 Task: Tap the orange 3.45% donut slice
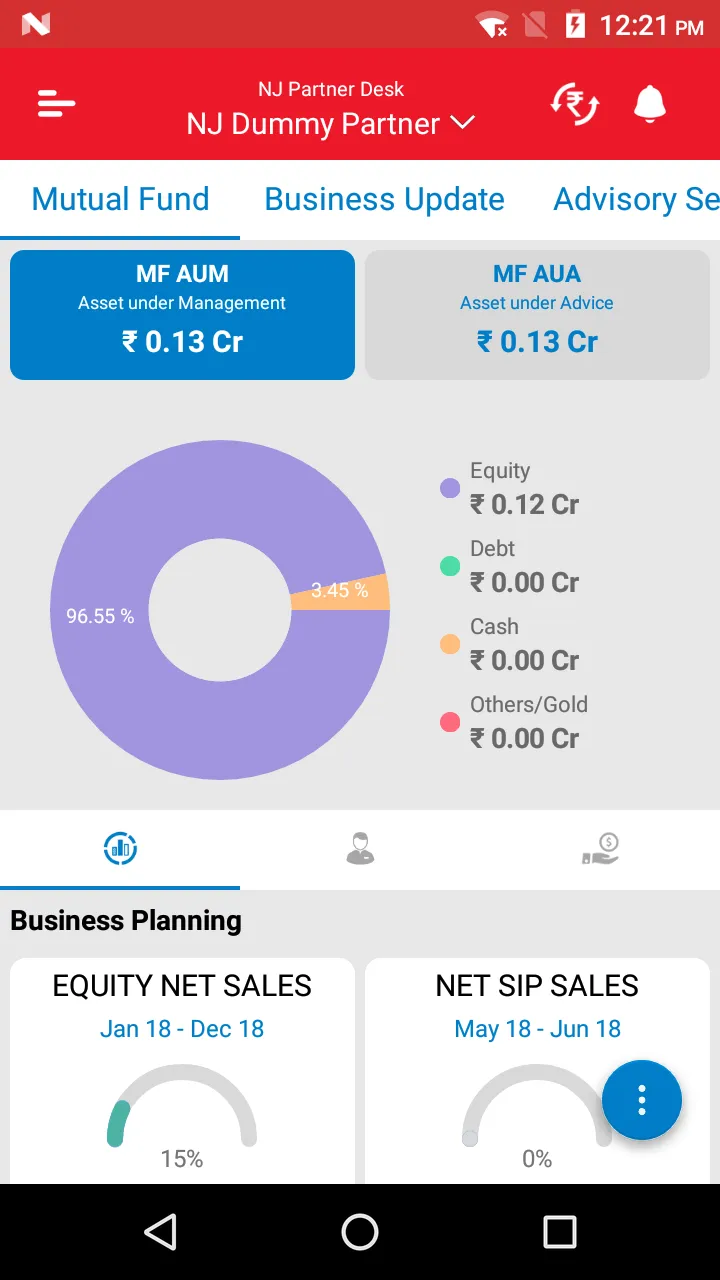340,591
